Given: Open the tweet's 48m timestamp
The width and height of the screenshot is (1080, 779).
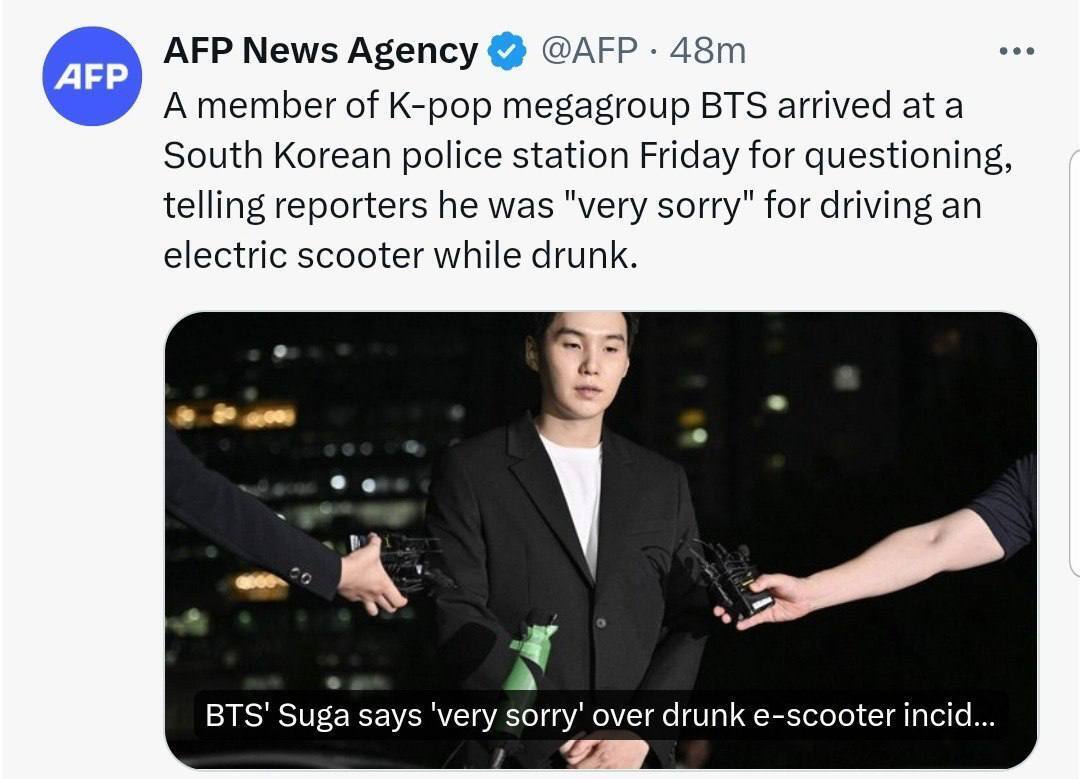Looking at the screenshot, I should (708, 51).
